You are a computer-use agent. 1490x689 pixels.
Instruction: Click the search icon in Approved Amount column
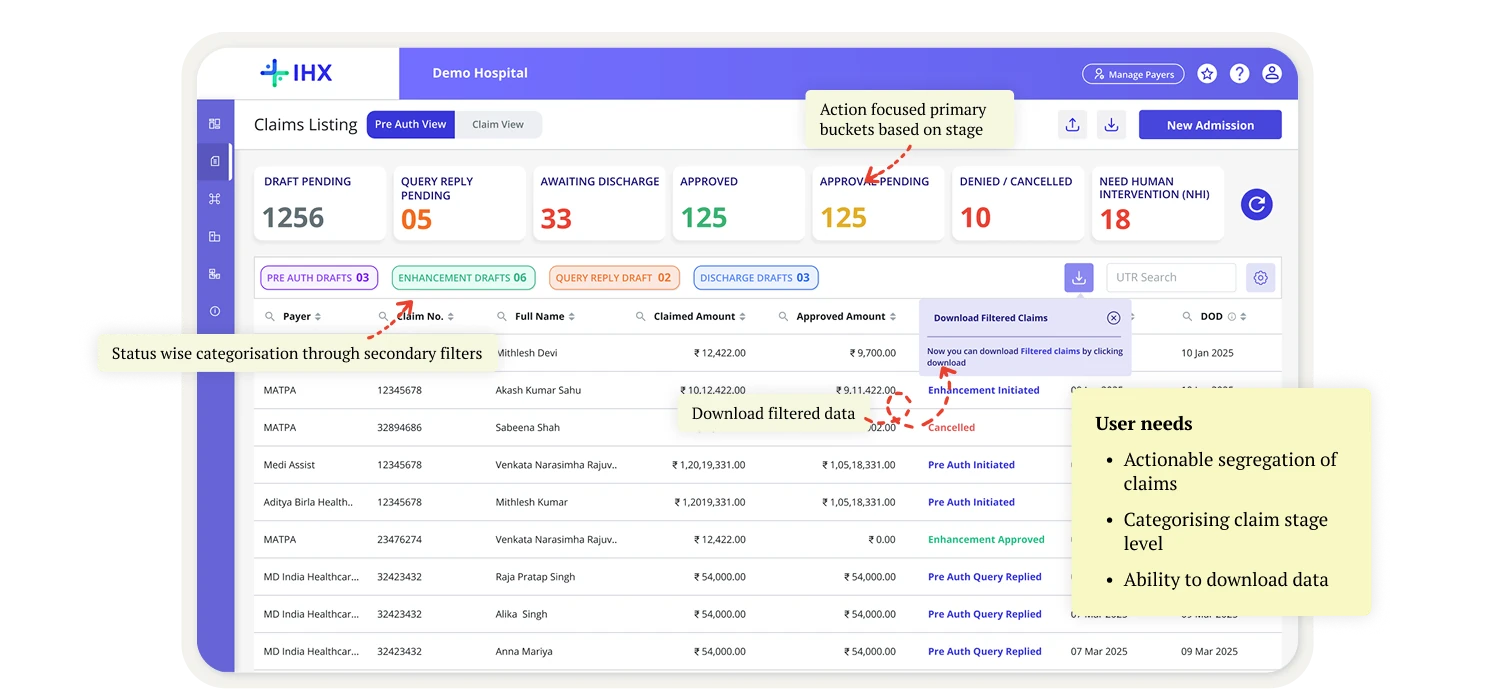(784, 316)
